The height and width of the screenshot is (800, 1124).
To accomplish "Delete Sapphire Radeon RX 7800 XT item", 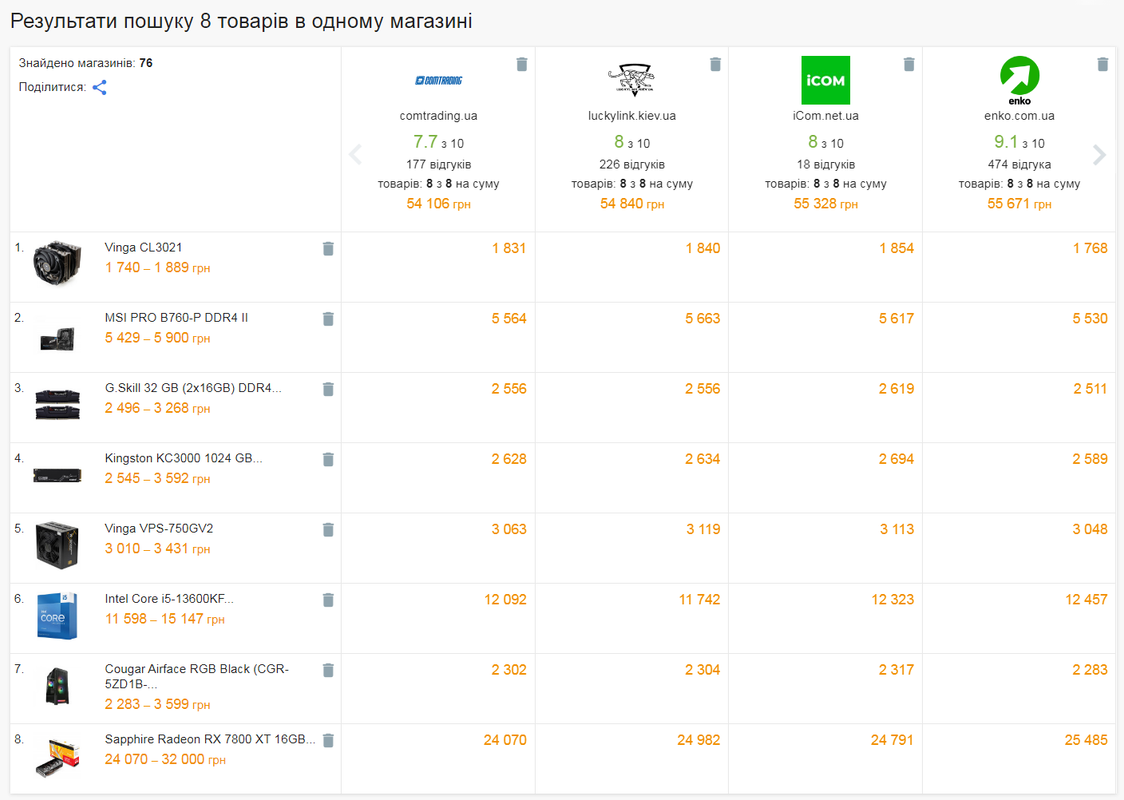I will [x=328, y=741].
